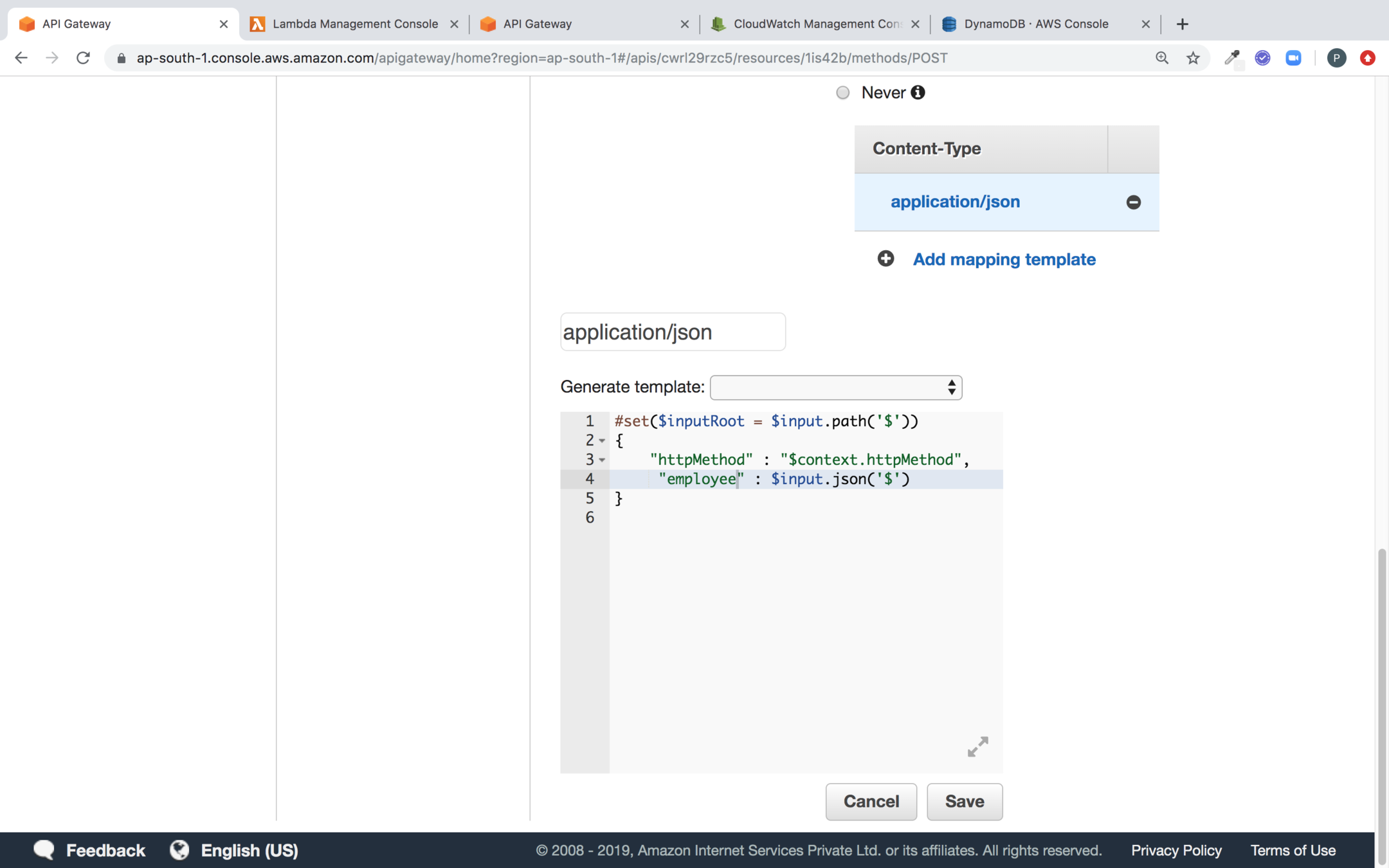
Task: Switch to DynamoDB AWS Console tab
Action: click(x=1035, y=24)
